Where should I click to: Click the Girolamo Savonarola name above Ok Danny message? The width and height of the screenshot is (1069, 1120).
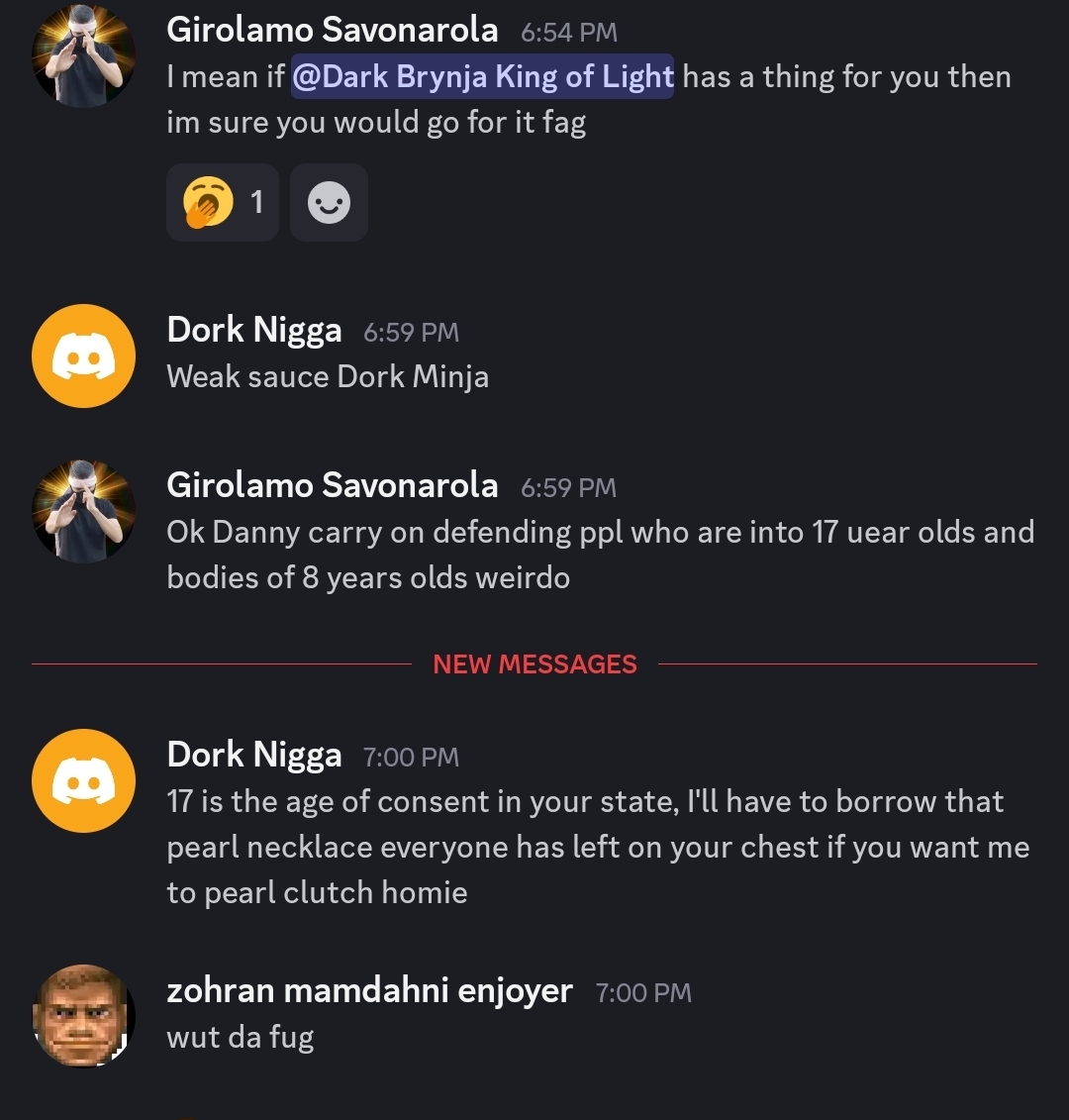[332, 485]
